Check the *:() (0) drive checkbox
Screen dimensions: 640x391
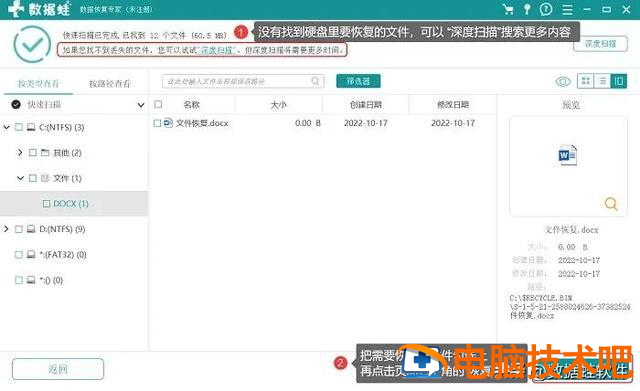(19, 280)
